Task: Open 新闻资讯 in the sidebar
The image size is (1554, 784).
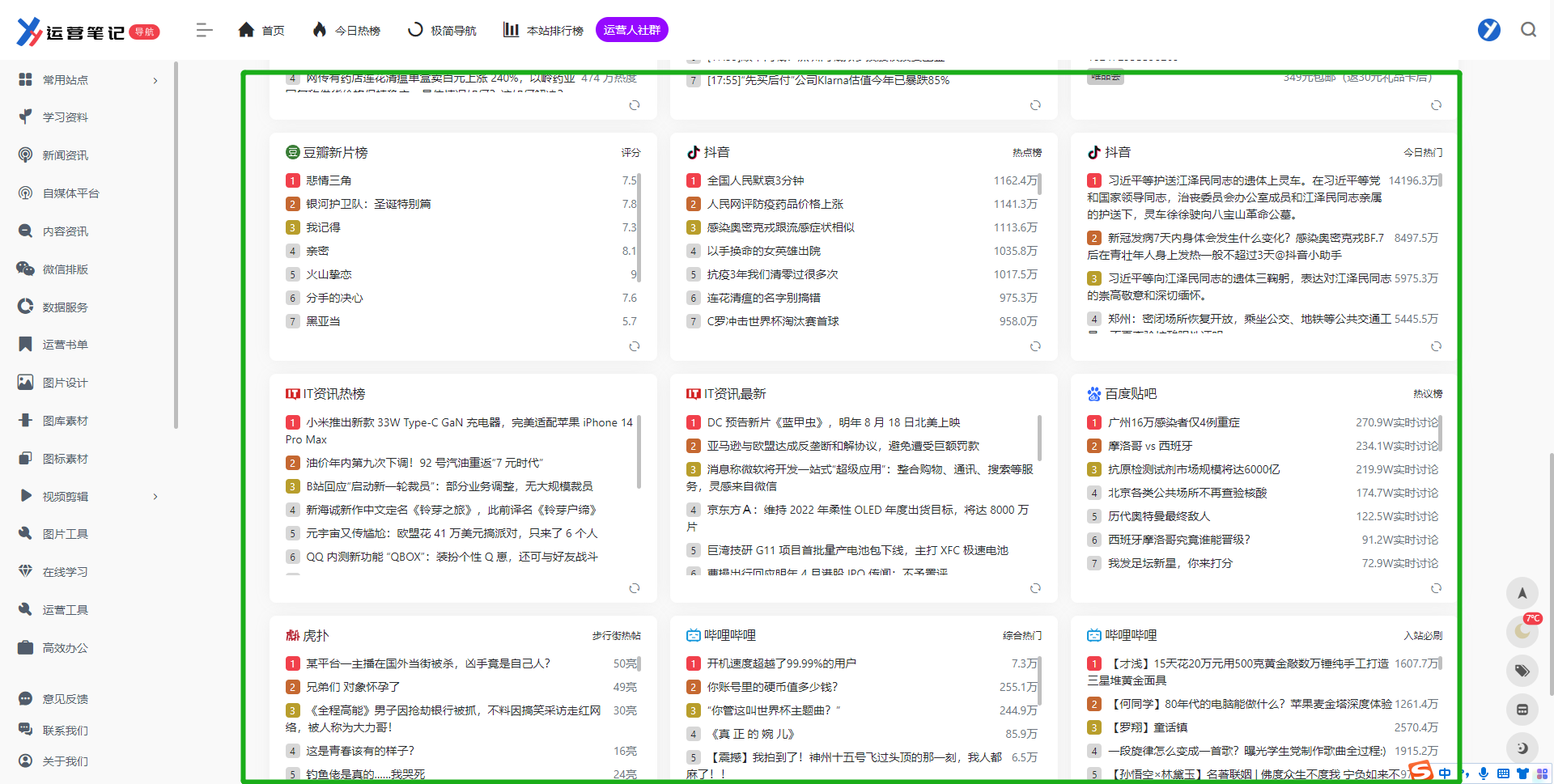Action: (66, 155)
